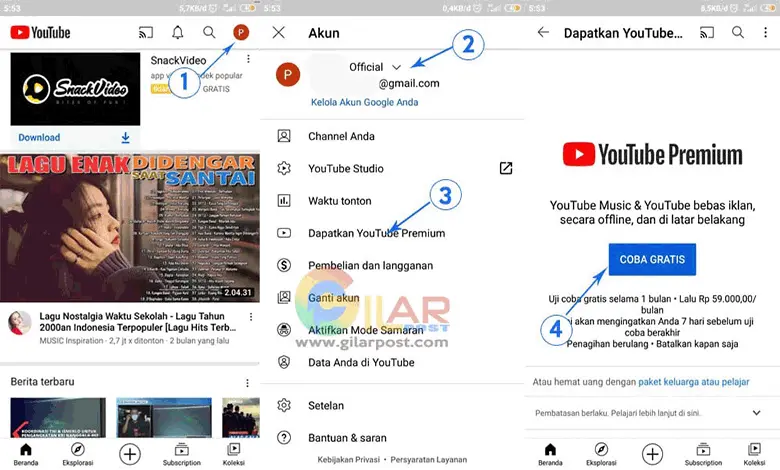Expand Pembatasan berlaku details chevron
This screenshot has width=780, height=470.
click(x=757, y=413)
